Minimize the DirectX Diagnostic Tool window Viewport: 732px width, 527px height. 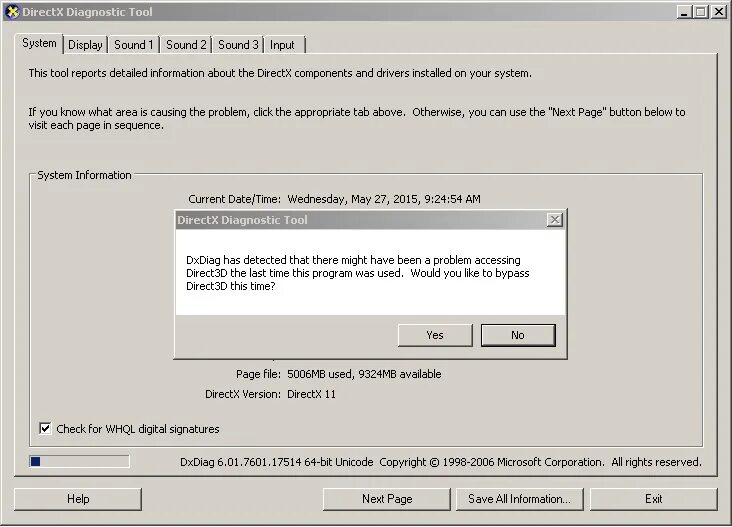pyautogui.click(x=684, y=12)
